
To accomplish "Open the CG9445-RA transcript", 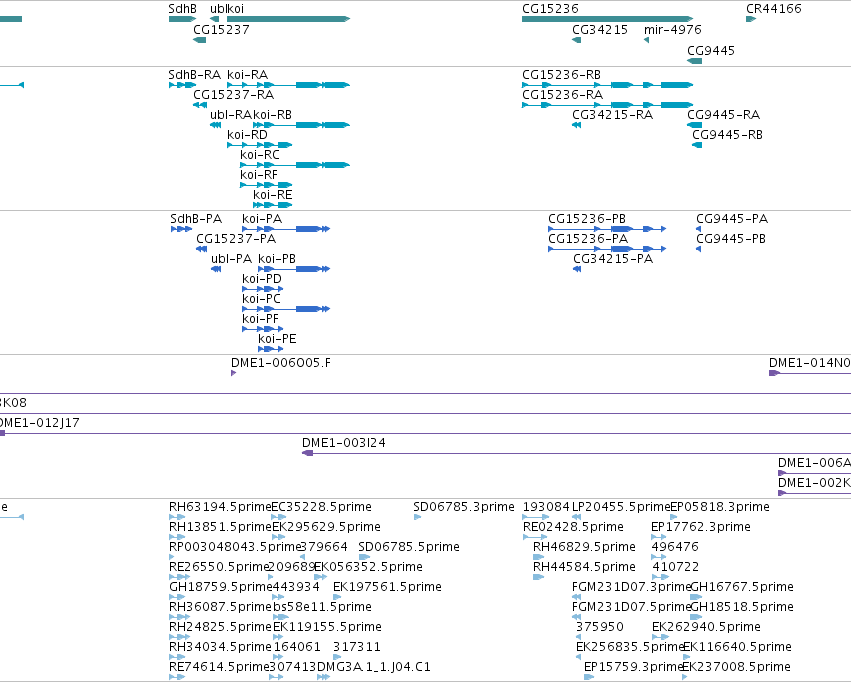I will coord(695,125).
